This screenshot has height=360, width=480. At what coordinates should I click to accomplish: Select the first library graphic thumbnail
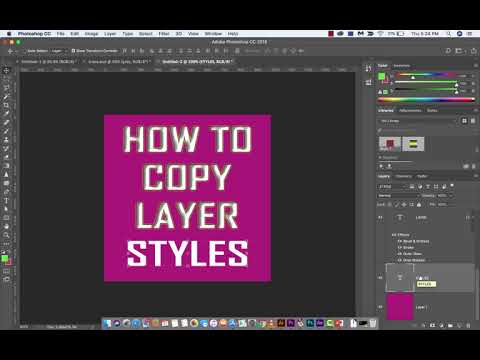390,144
